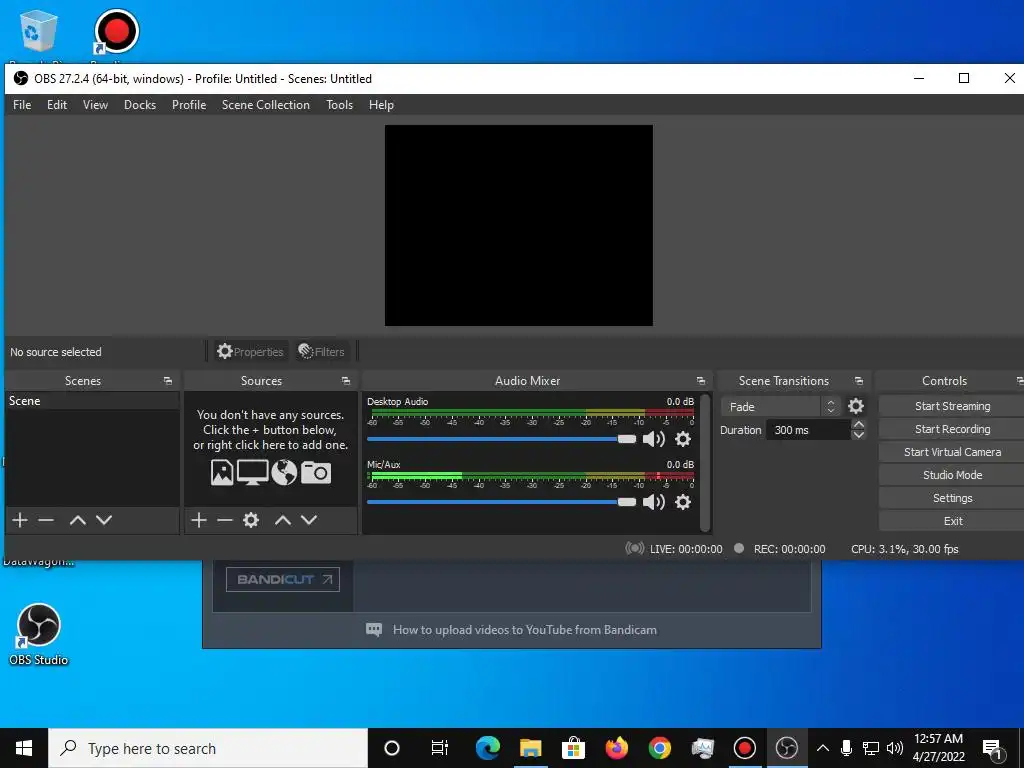Open the Docks menu
1024x768 pixels.
[140, 104]
